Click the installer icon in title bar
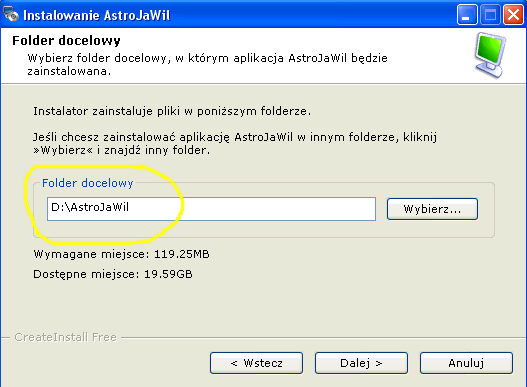527x387 pixels. (11, 14)
